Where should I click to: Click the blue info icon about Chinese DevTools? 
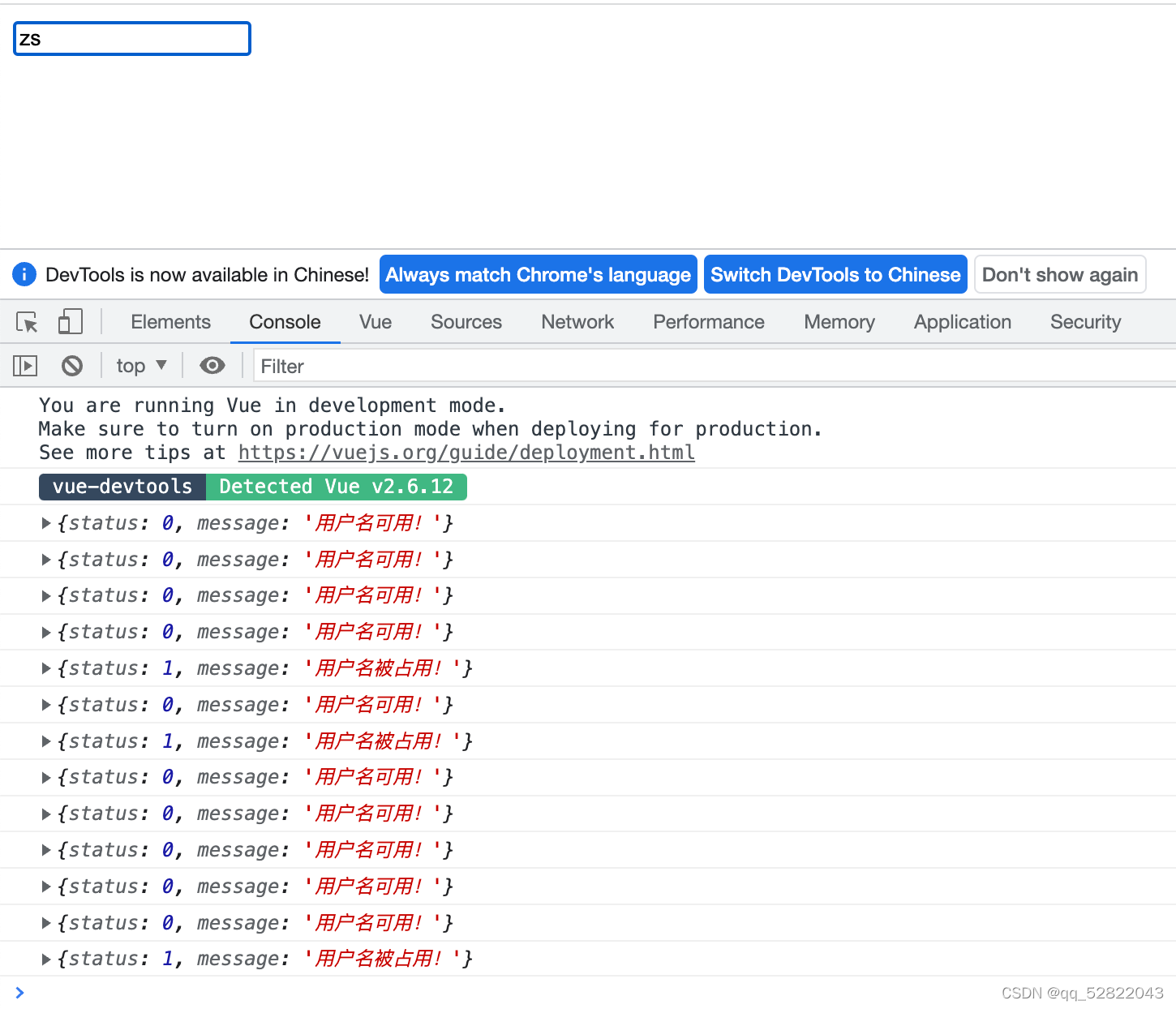pos(24,274)
